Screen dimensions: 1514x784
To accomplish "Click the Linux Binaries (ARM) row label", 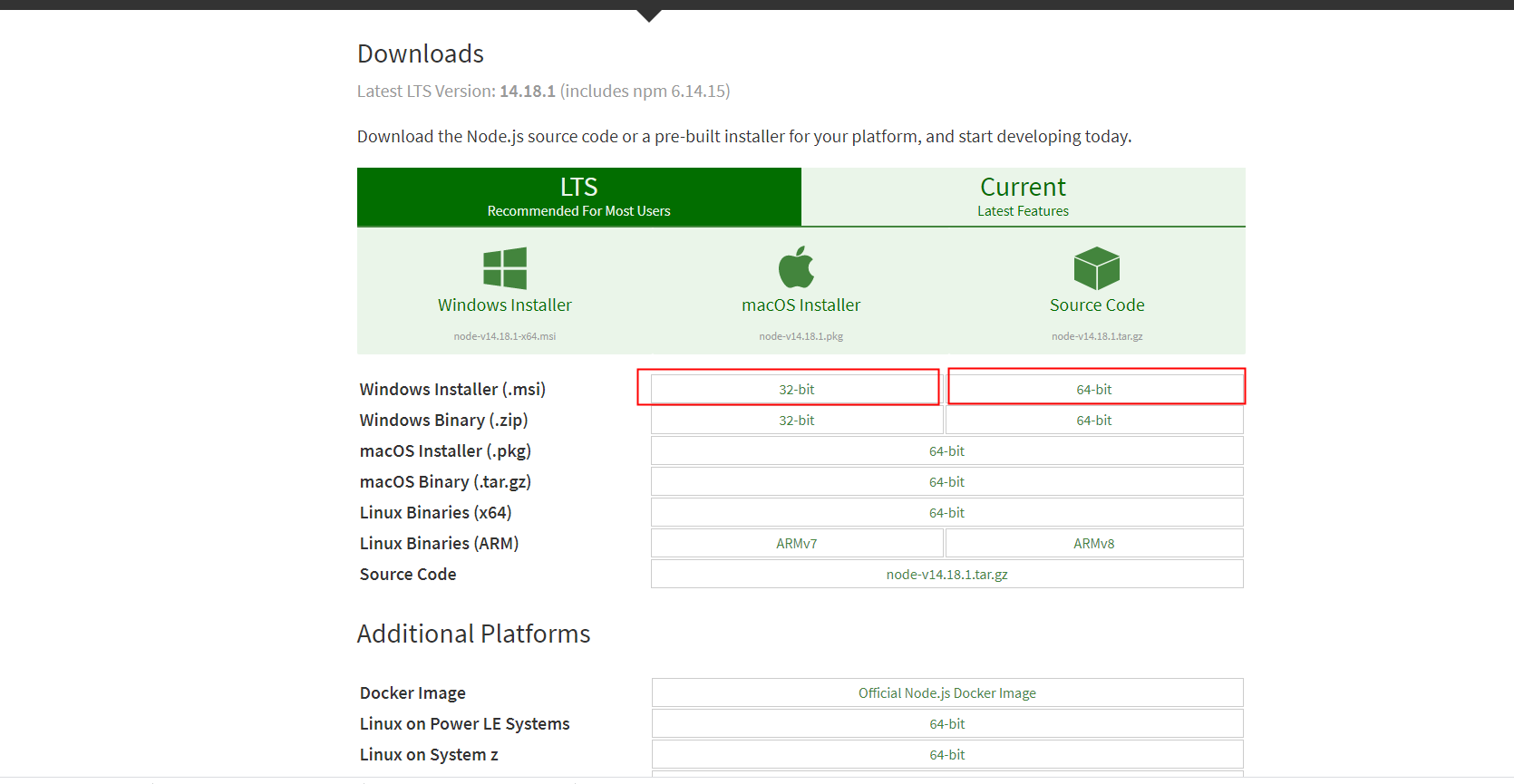I will coord(439,544).
